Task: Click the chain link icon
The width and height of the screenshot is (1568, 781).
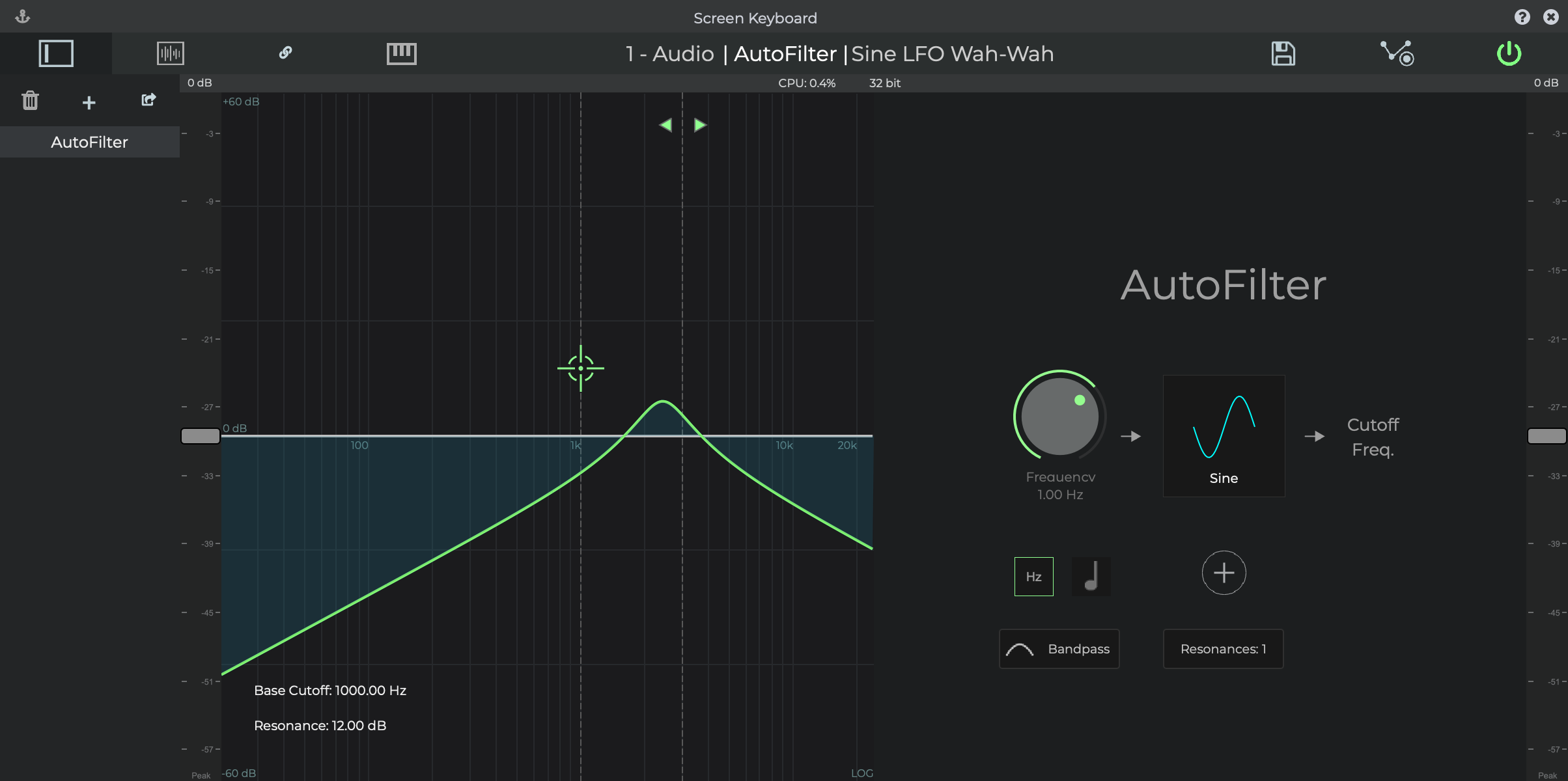Action: tap(285, 53)
